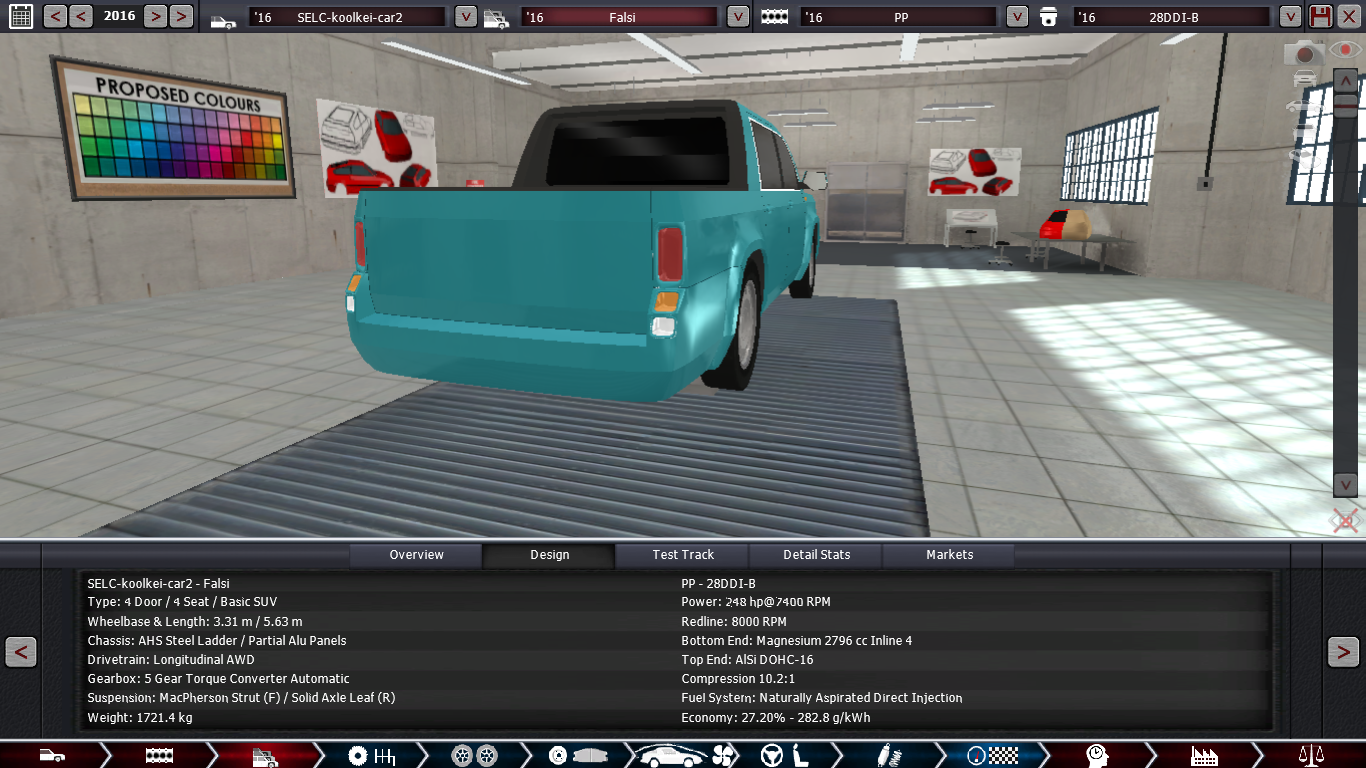Viewport: 1366px width, 768px height.
Task: Switch to front view camera angle
Action: tap(1304, 78)
